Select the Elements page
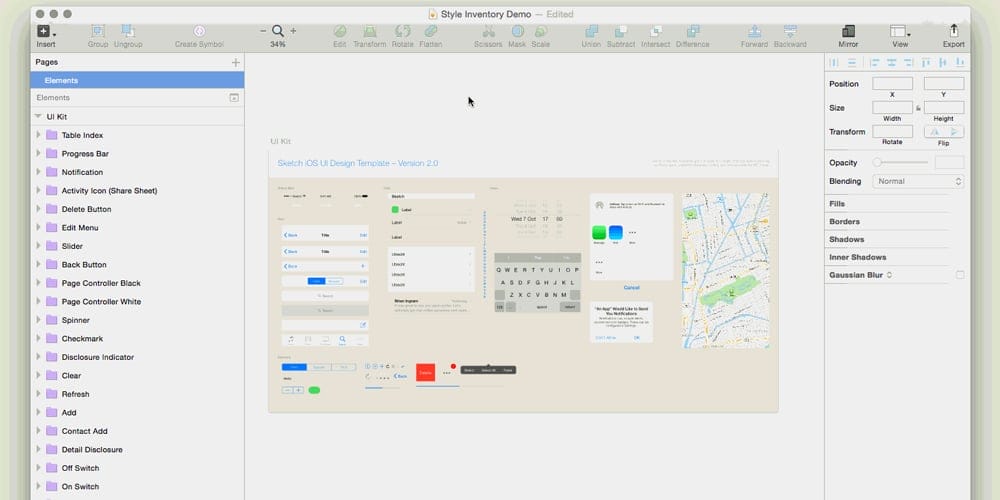1000x500 pixels. [x=137, y=80]
